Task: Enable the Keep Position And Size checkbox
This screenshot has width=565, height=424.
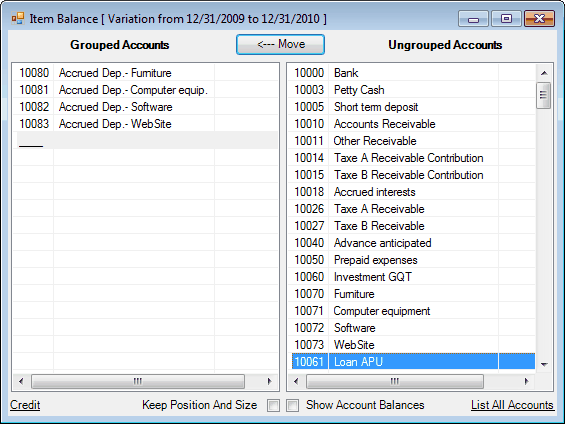Action: pyautogui.click(x=273, y=405)
